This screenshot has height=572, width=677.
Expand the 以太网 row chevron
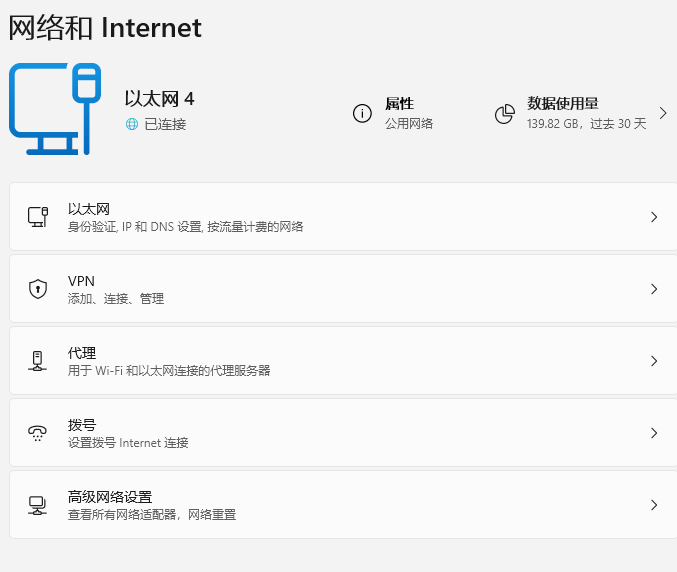tap(654, 217)
